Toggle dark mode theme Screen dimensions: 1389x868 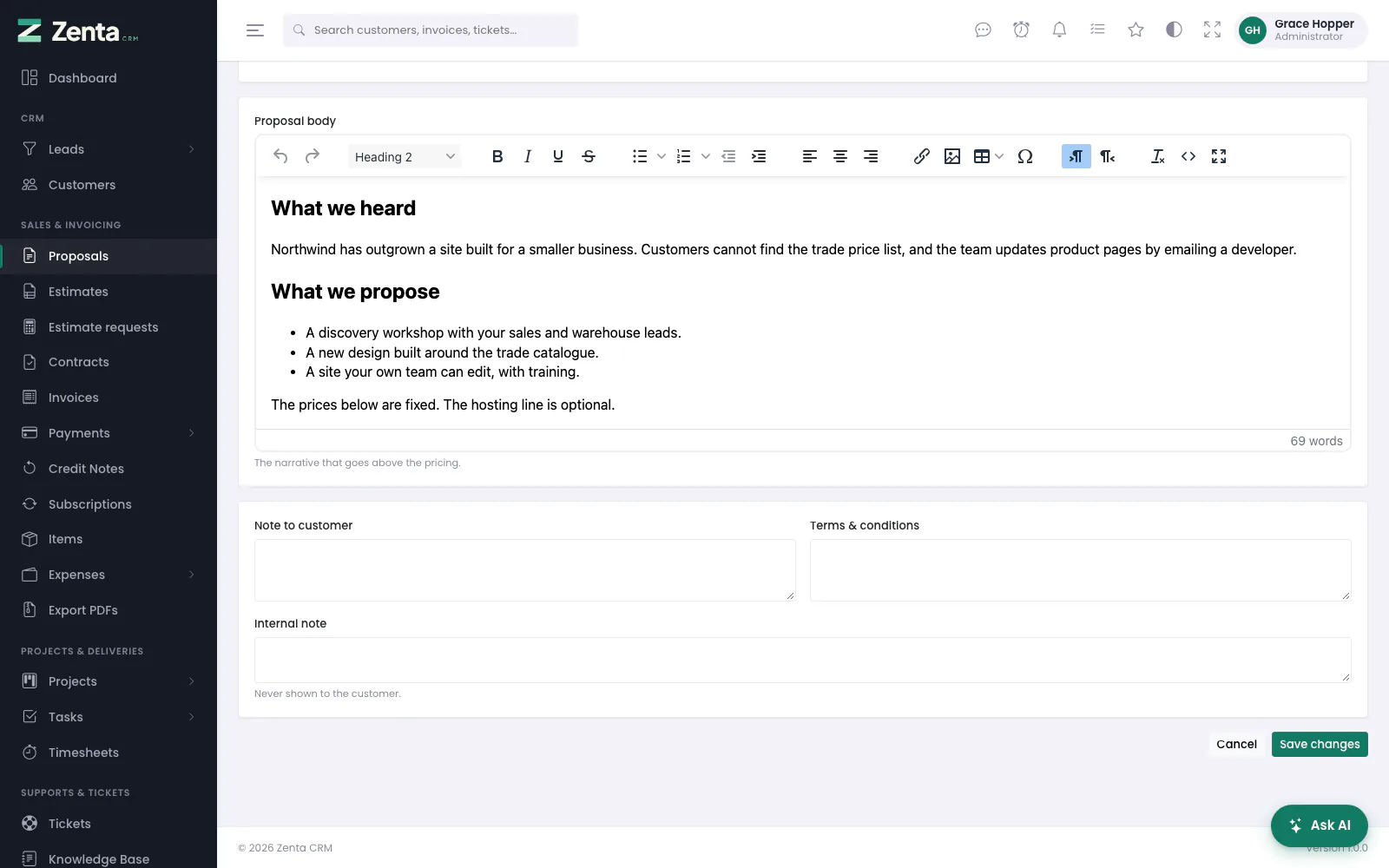1174,30
